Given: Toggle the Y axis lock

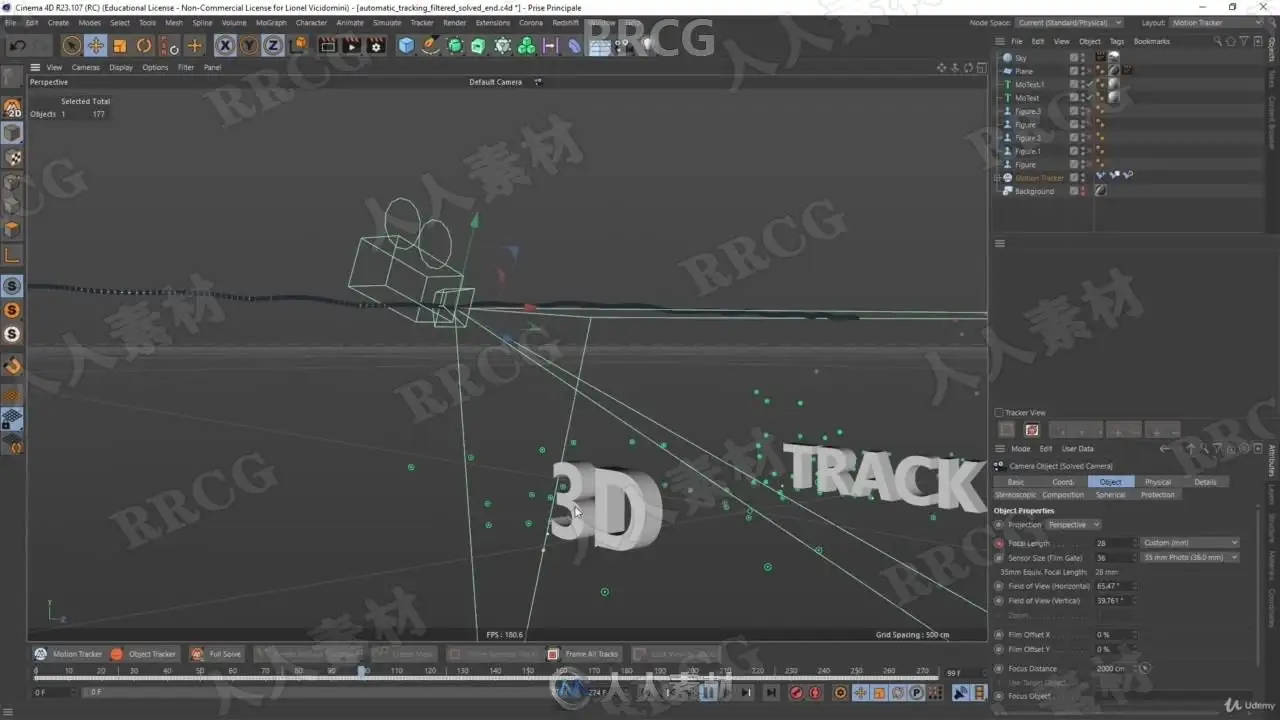Looking at the screenshot, I should pyautogui.click(x=249, y=46).
